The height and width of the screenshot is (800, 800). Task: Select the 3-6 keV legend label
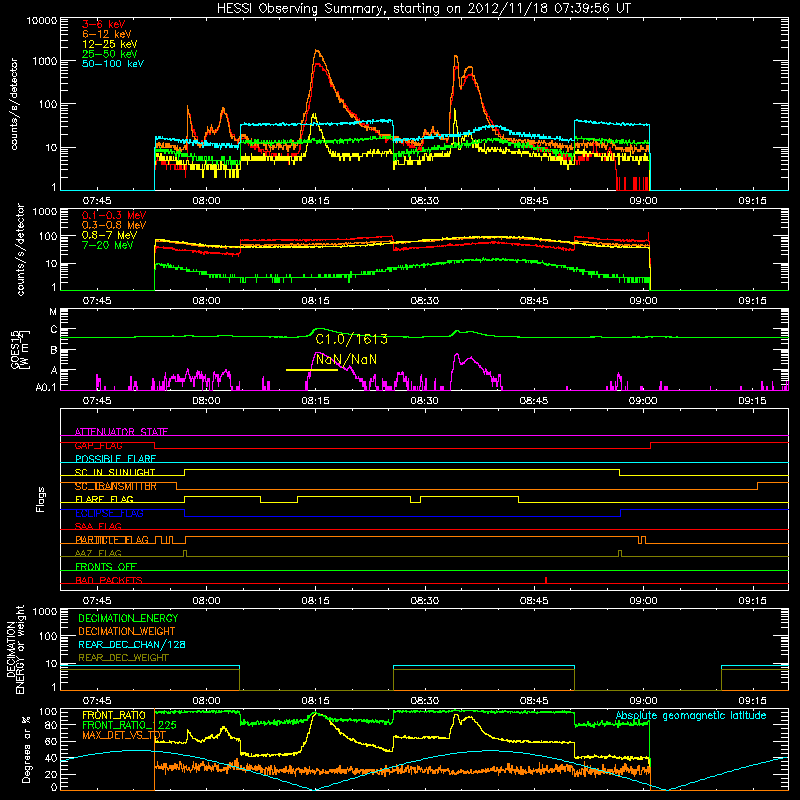pyautogui.click(x=104, y=24)
